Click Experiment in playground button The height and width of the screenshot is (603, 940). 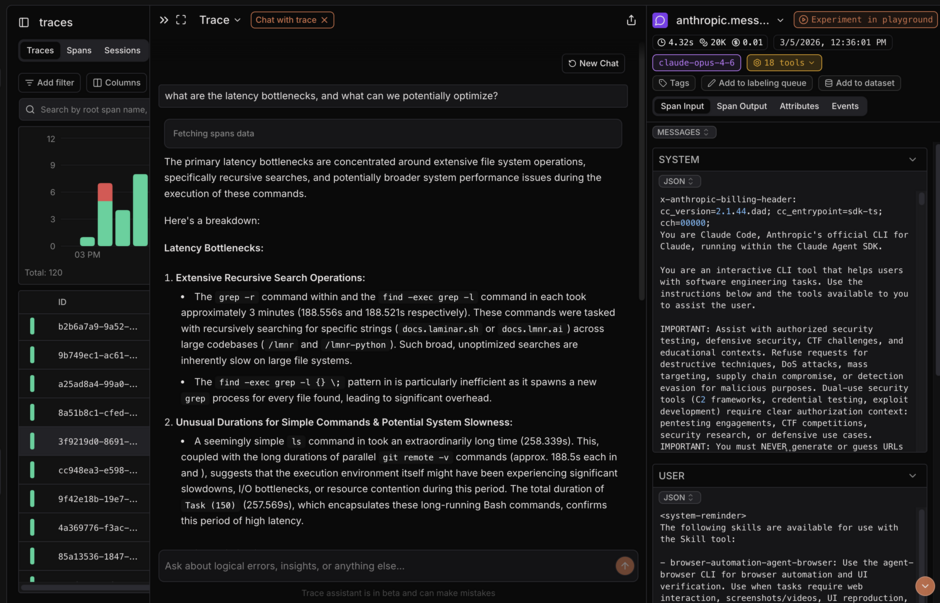(866, 20)
